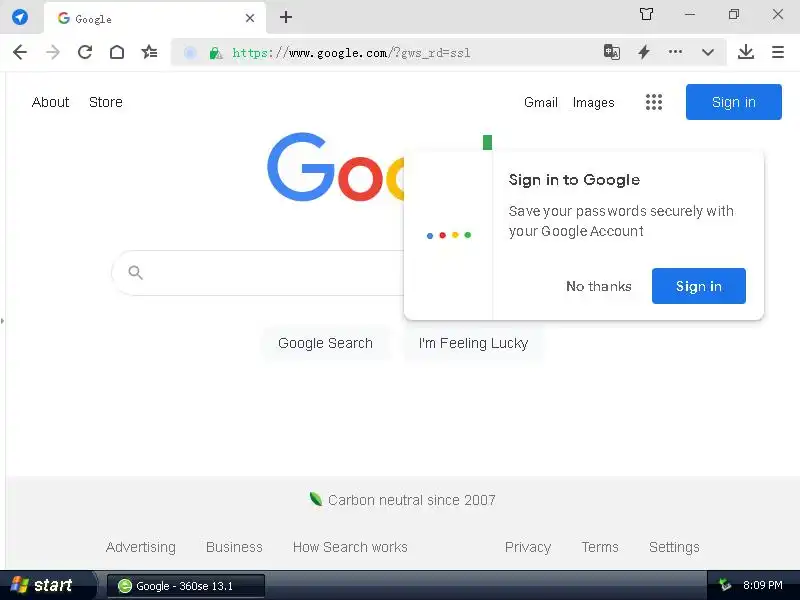Image resolution: width=800 pixels, height=600 pixels.
Task: Click the I'm Feeling Lucky button
Action: 473,343
